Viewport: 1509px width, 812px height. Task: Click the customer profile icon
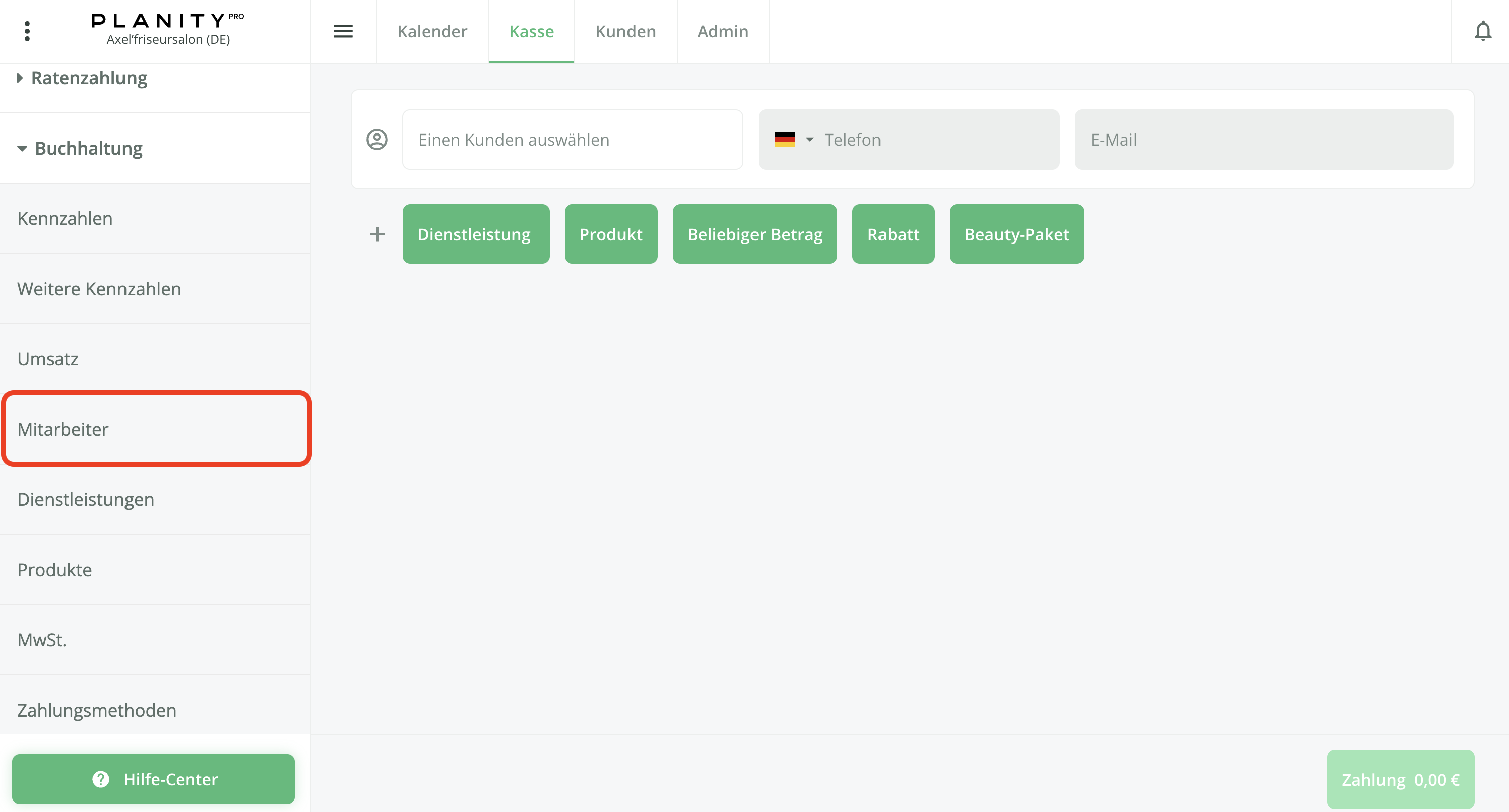[376, 140]
